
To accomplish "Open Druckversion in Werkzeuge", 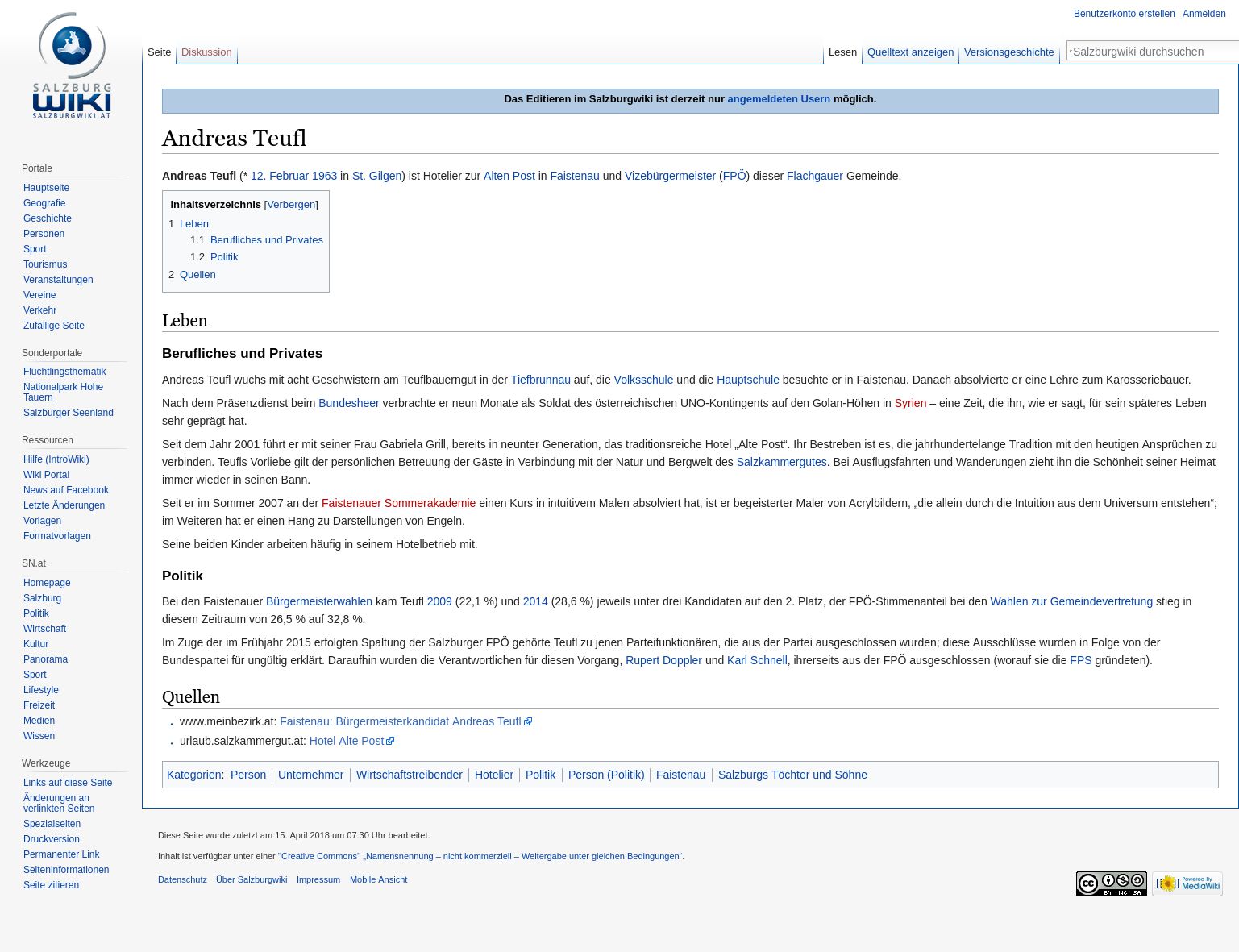I will tap(51, 839).
